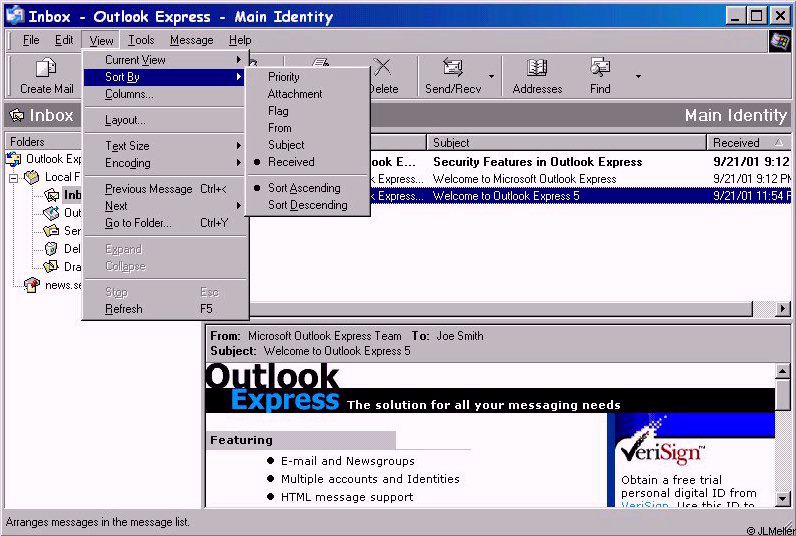Select Sort Ascending option
The width and height of the screenshot is (796, 536).
click(x=308, y=188)
